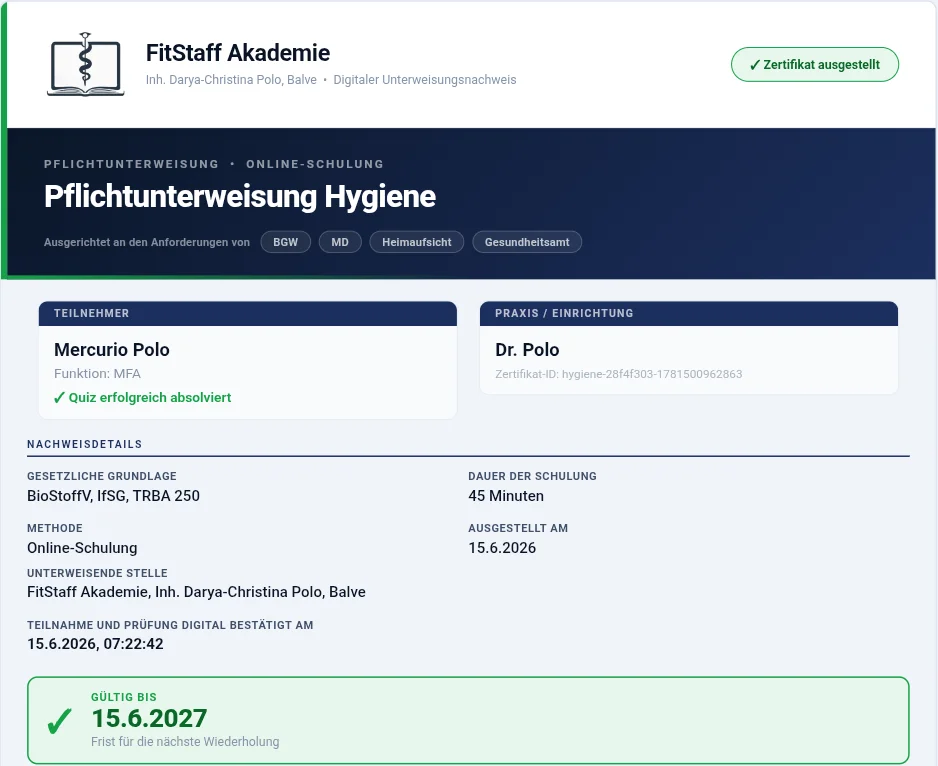
Task: Click participant name 'Mercurio Polo'
Action: [x=112, y=349]
